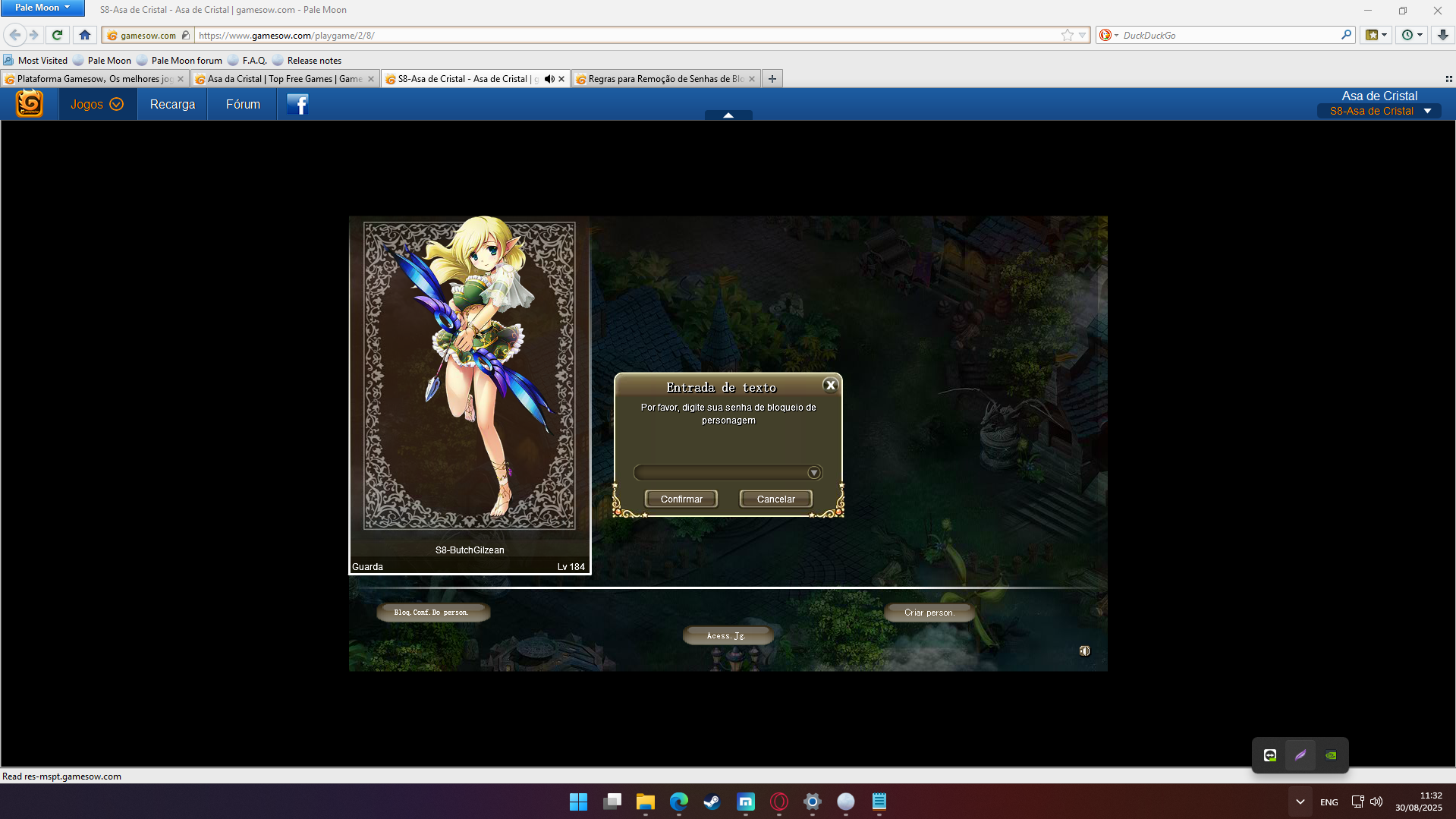The height and width of the screenshot is (819, 1456).
Task: Close the S8-Asa de Cristal tab
Action: tap(561, 79)
